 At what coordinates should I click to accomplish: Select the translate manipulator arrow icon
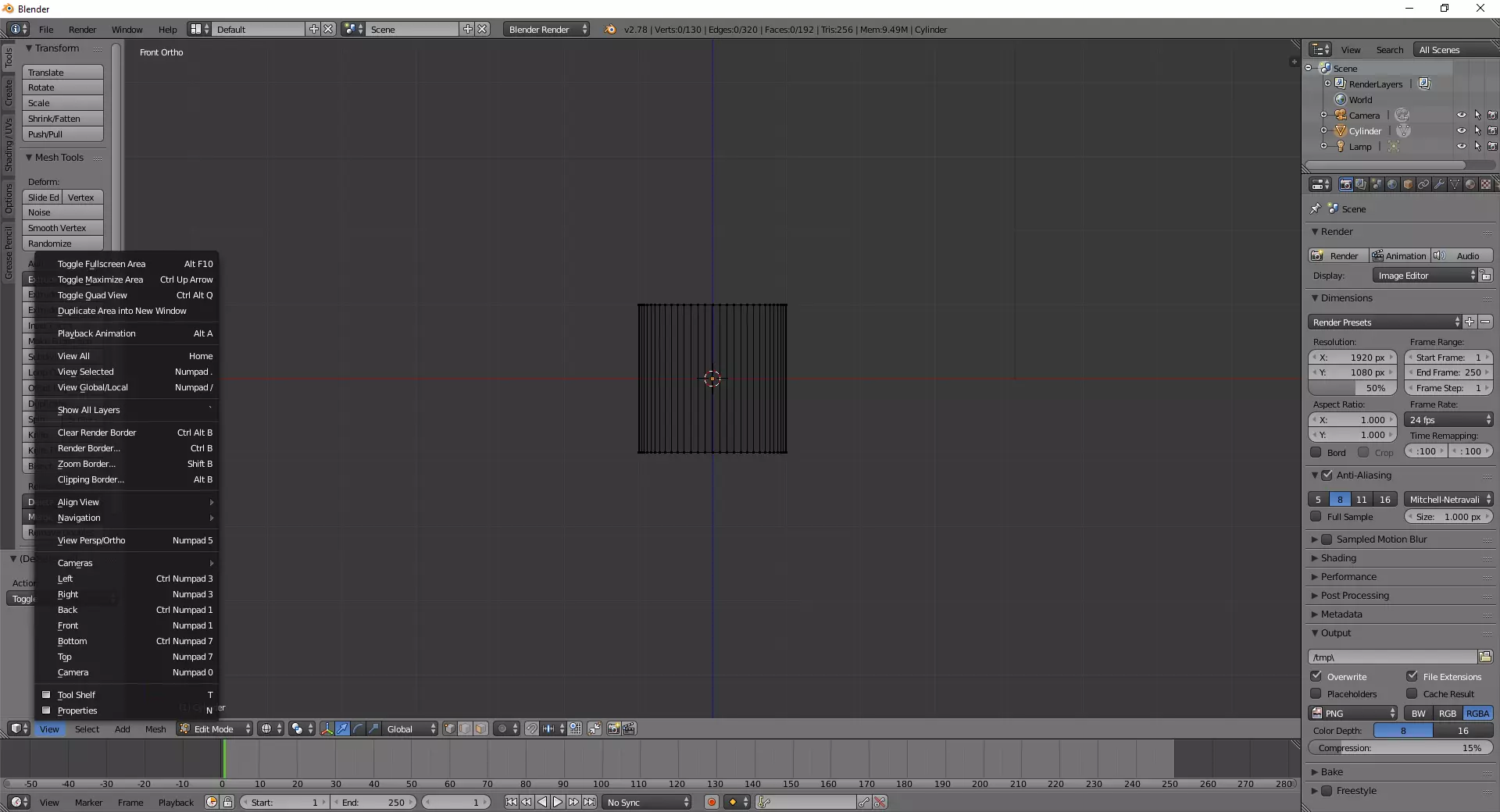pyautogui.click(x=342, y=728)
